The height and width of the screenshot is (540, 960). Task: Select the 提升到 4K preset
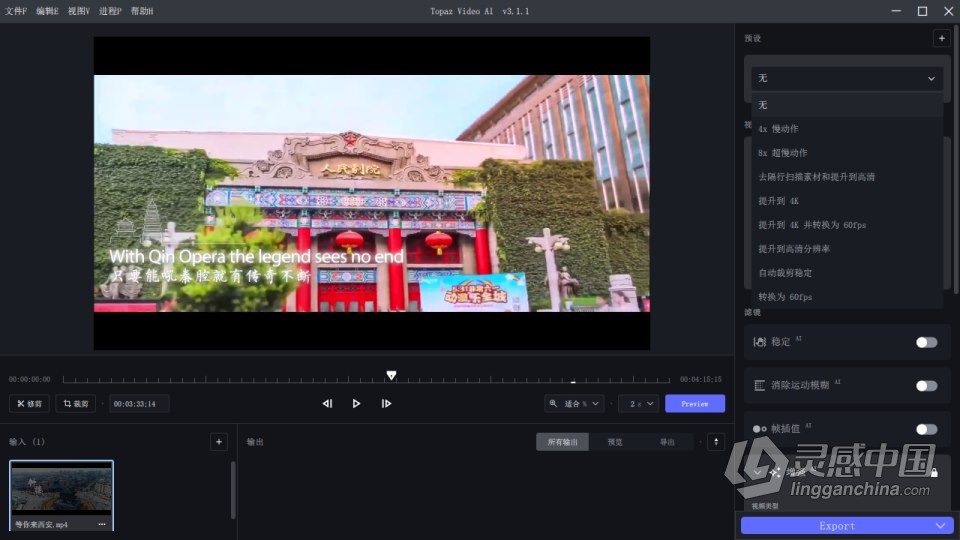847,201
